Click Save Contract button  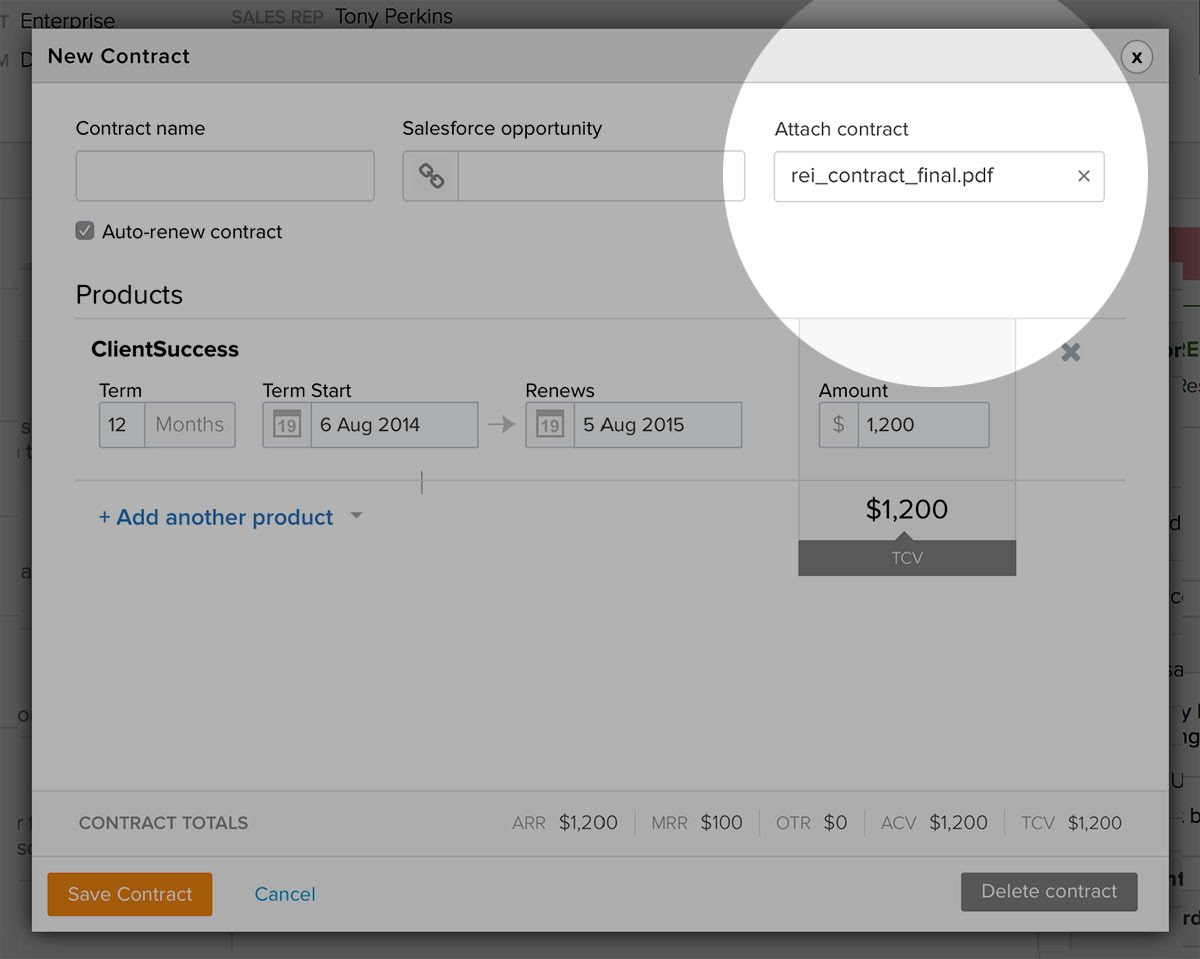[130, 894]
